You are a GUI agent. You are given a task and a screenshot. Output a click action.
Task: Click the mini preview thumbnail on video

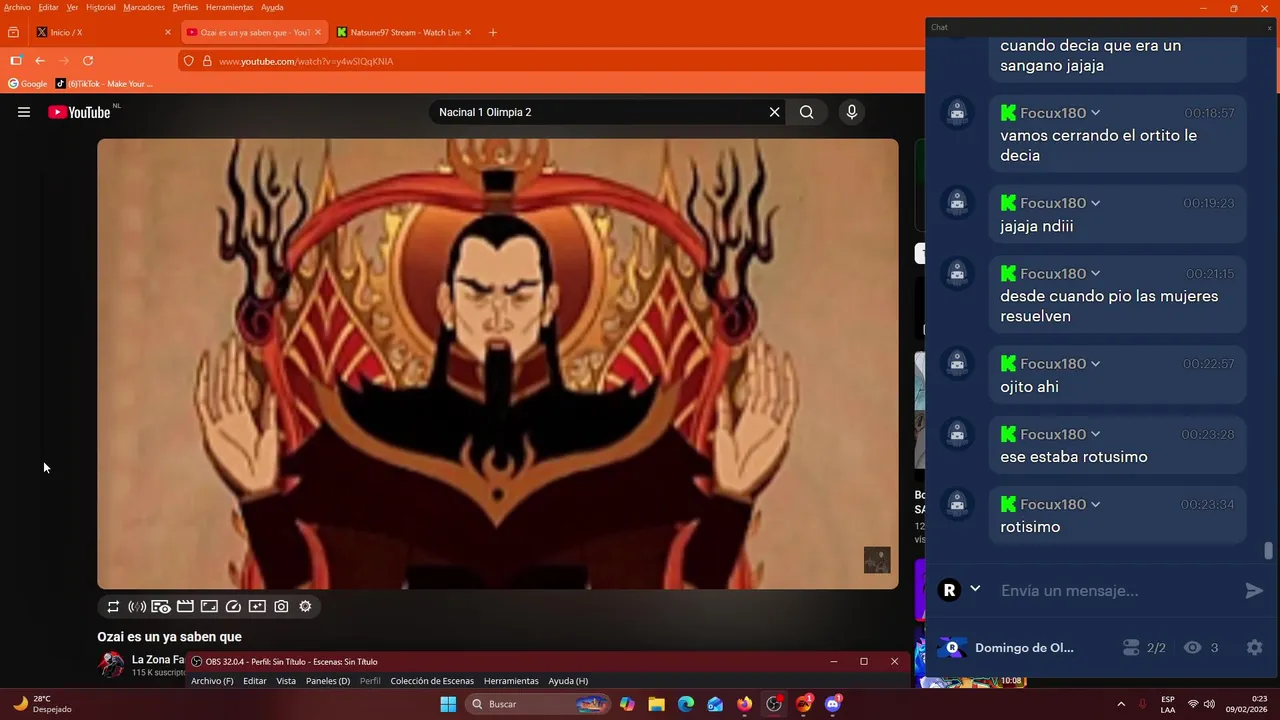pyautogui.click(x=877, y=560)
